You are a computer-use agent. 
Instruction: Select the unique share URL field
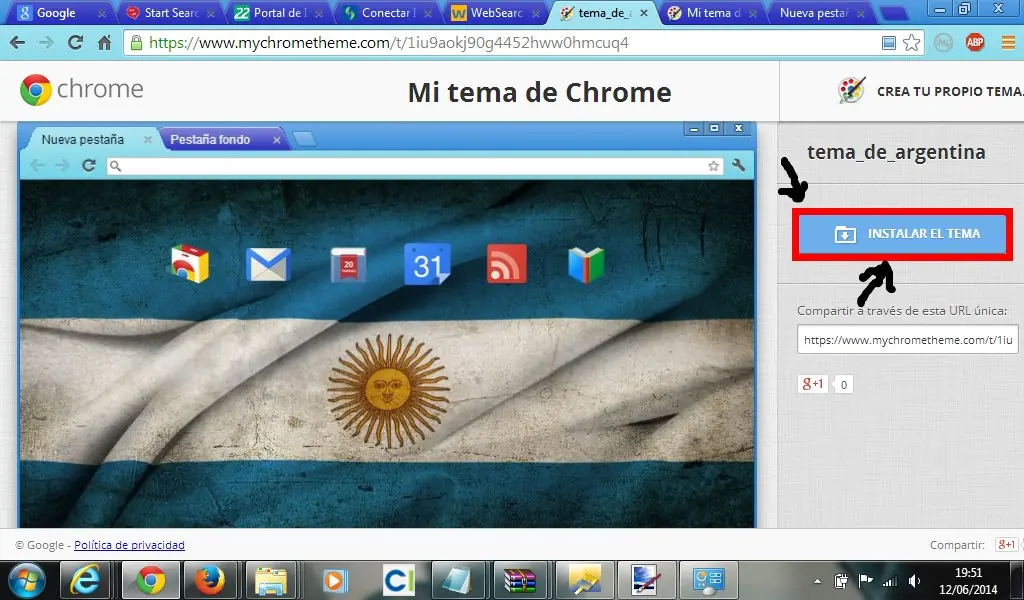tap(907, 340)
